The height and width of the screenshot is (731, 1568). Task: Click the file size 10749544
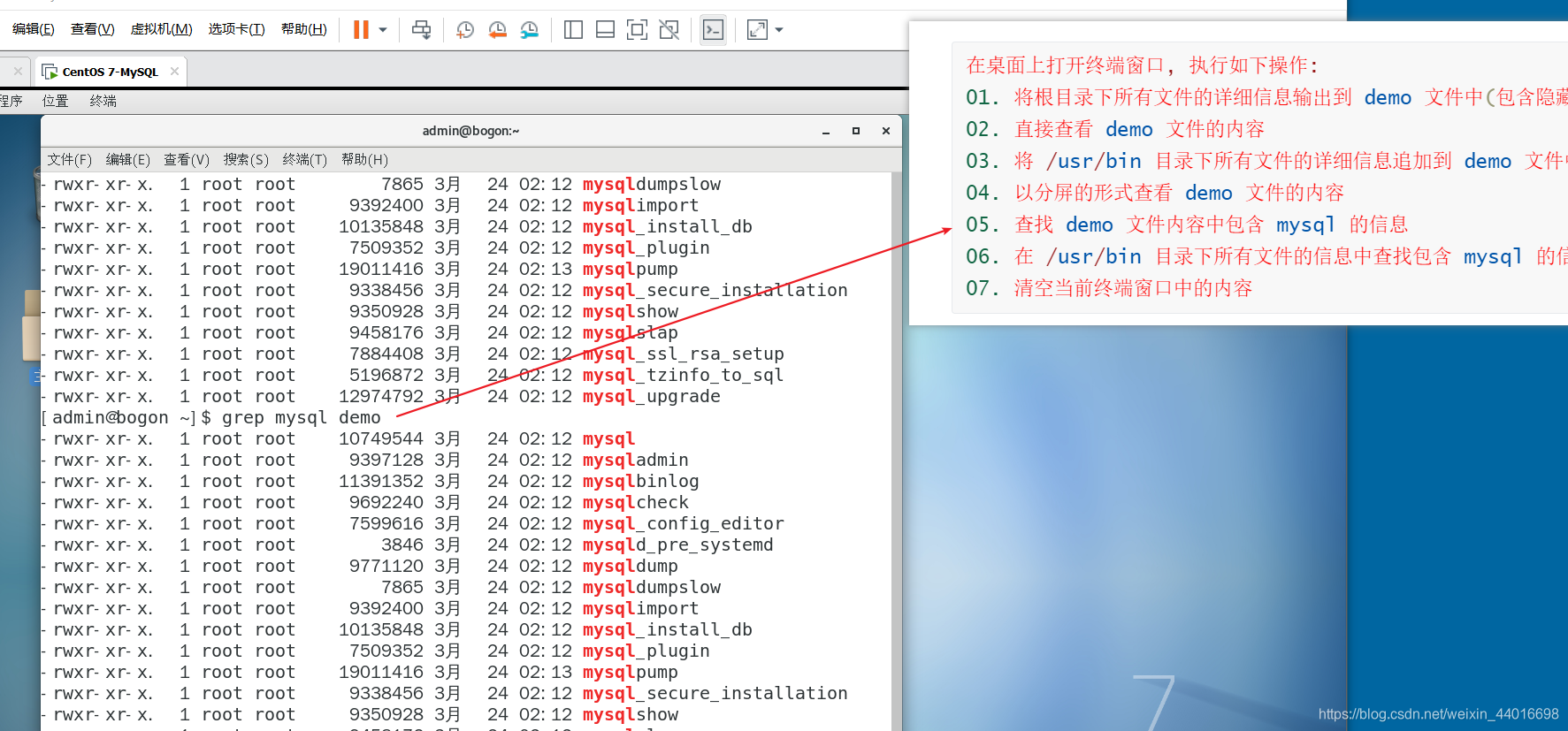click(x=381, y=438)
